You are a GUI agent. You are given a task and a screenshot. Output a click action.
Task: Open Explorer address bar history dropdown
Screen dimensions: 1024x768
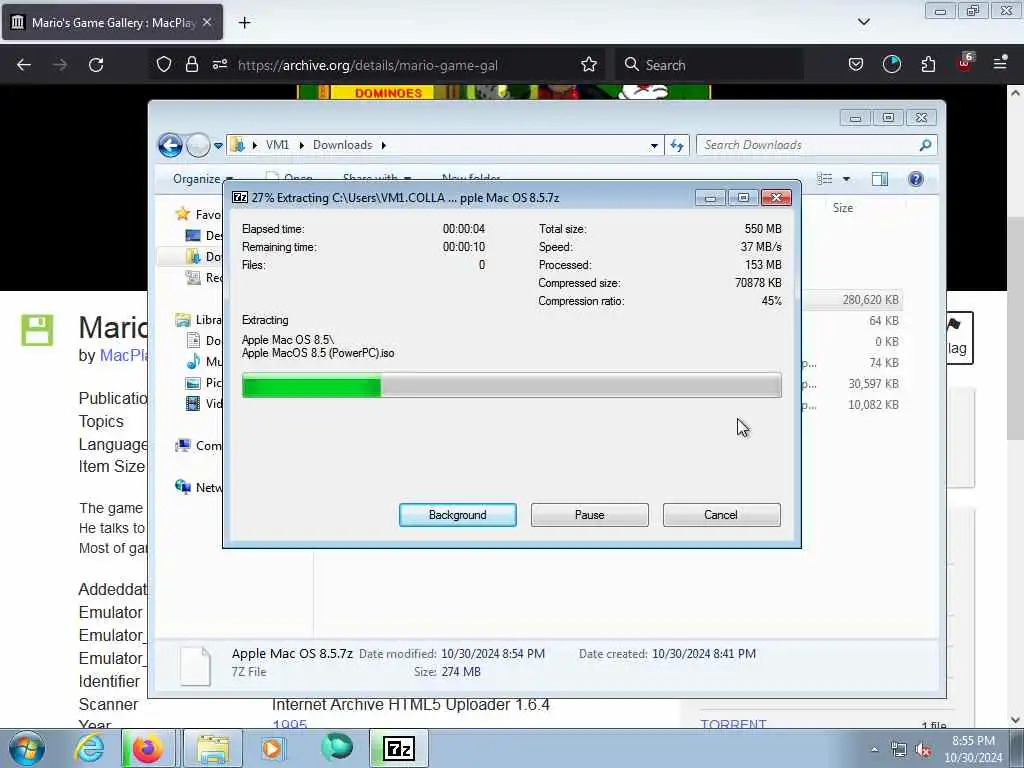pyautogui.click(x=654, y=146)
